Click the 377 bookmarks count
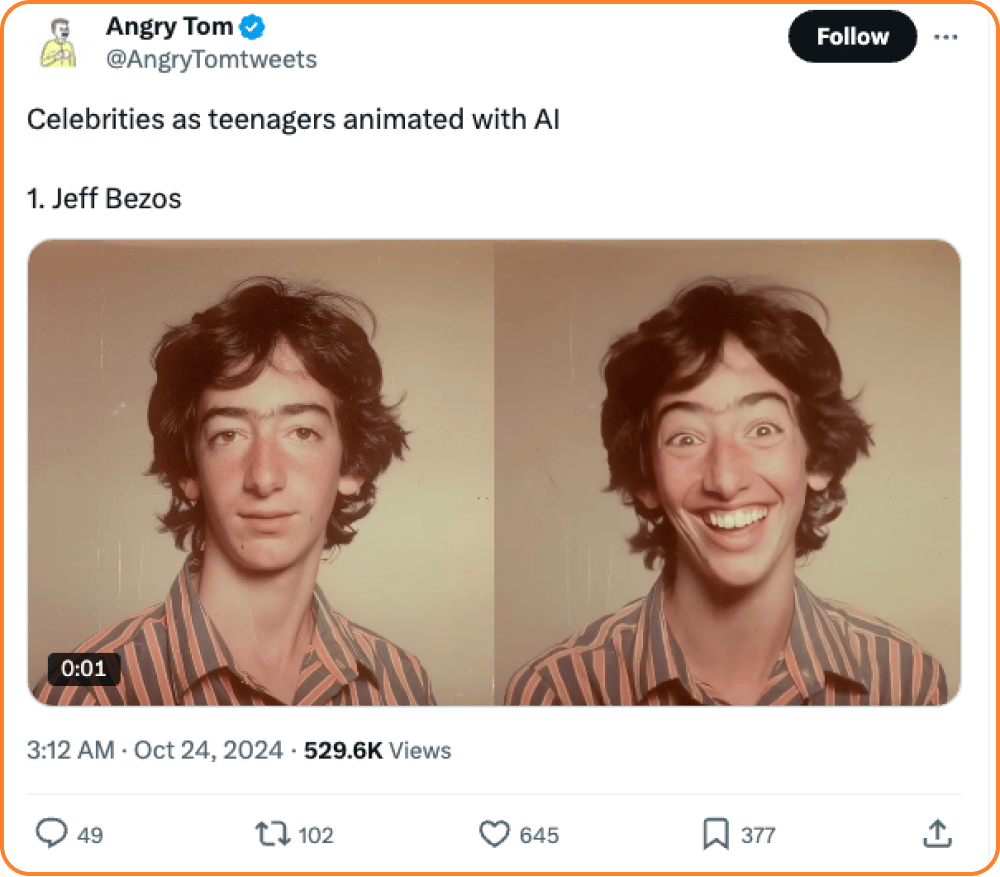 pyautogui.click(x=758, y=835)
